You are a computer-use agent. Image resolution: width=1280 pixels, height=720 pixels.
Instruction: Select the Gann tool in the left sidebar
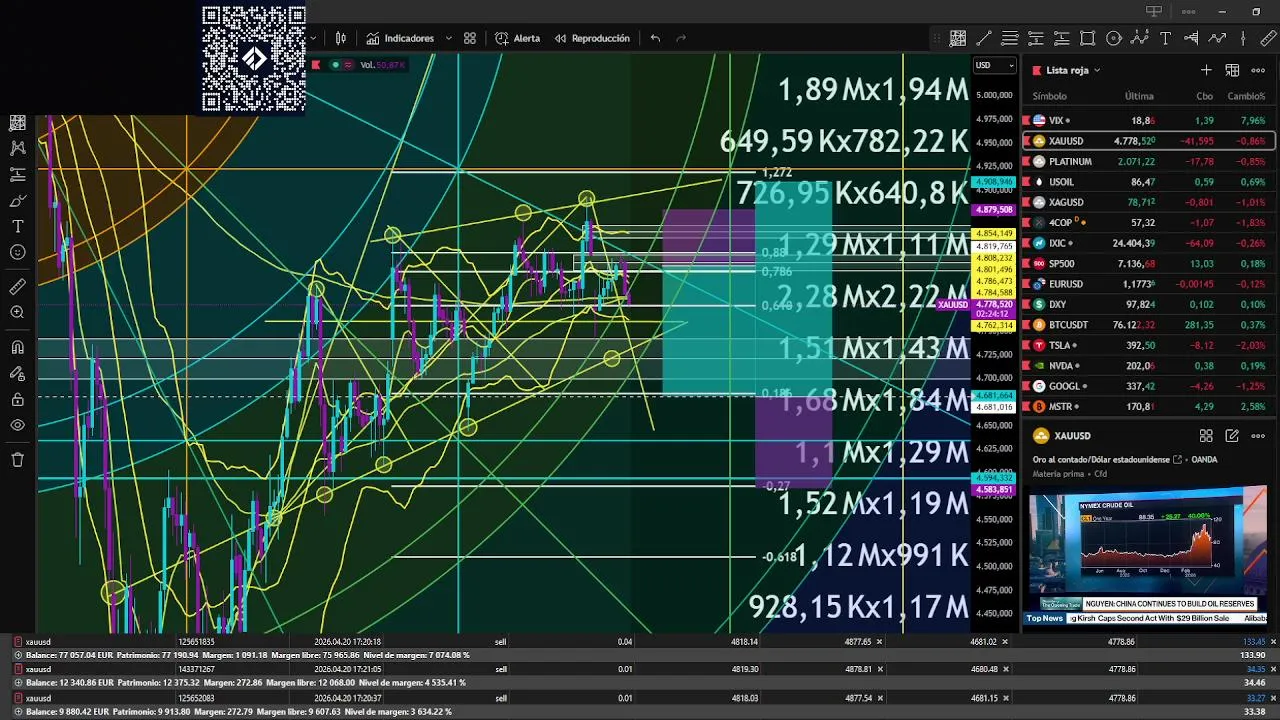[x=17, y=122]
